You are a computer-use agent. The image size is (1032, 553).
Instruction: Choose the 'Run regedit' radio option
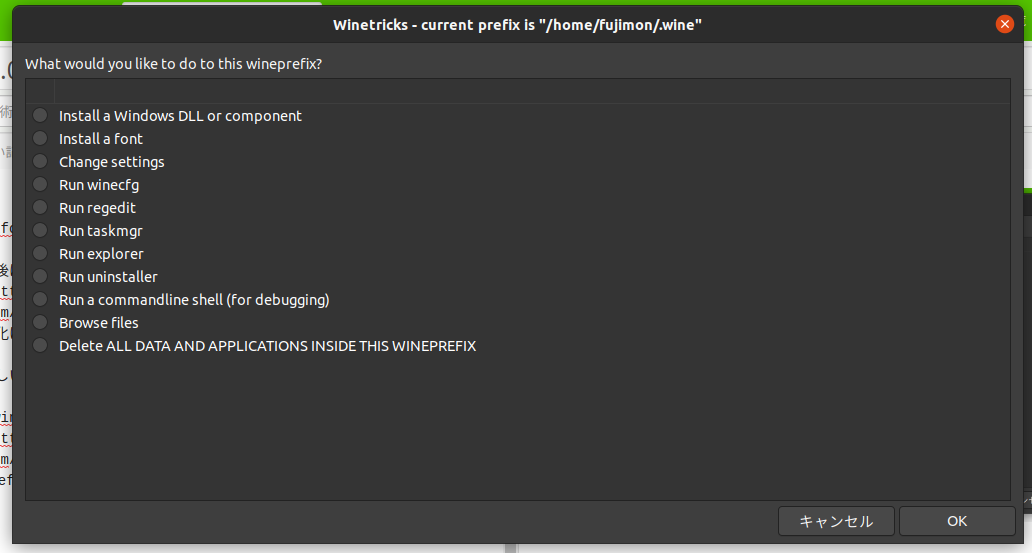(40, 207)
